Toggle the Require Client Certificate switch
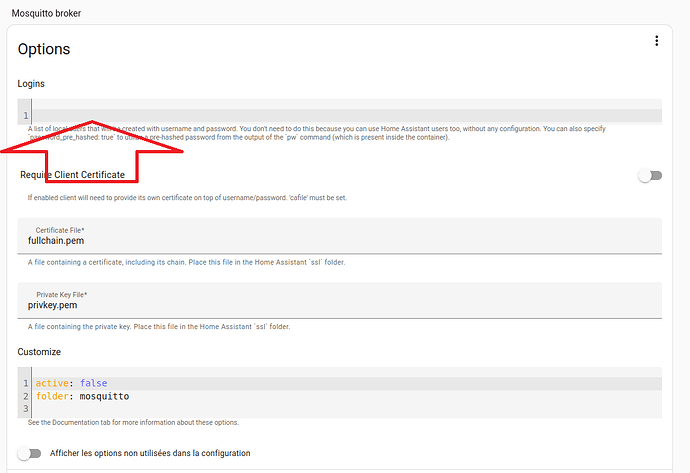The width and height of the screenshot is (690, 473). [650, 176]
